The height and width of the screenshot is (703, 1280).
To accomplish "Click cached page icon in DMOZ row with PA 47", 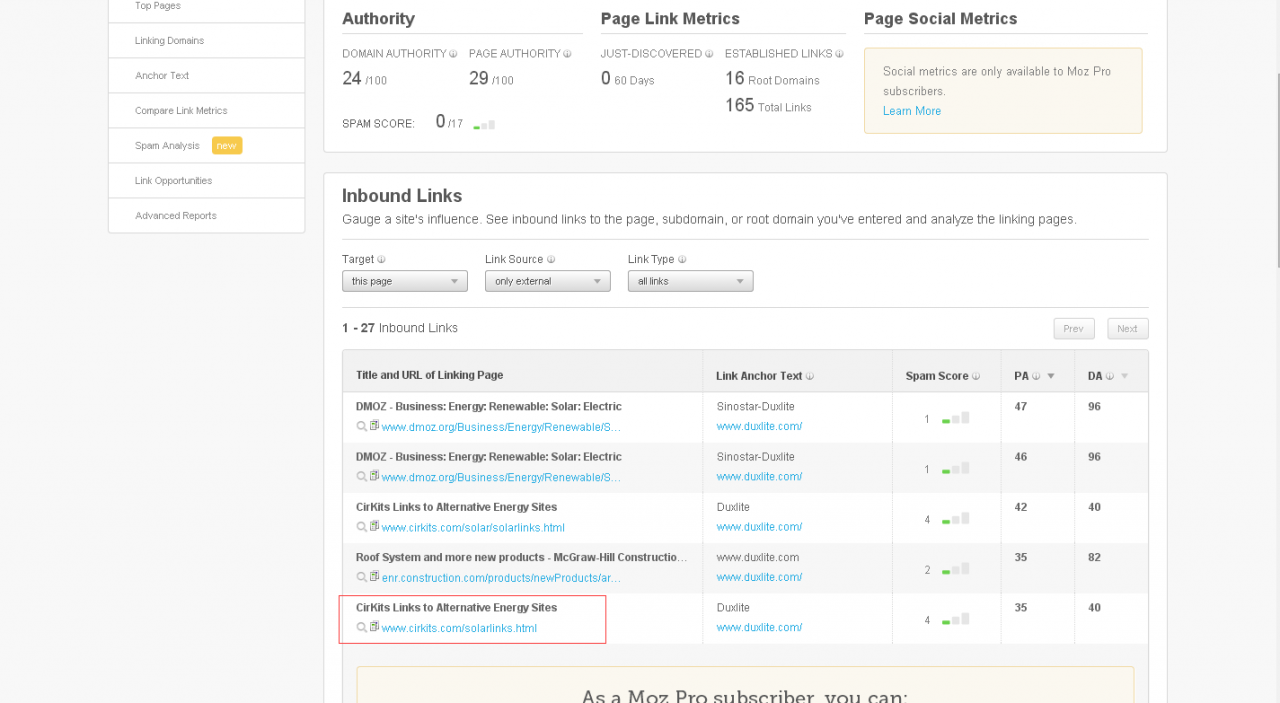I will (375, 426).
